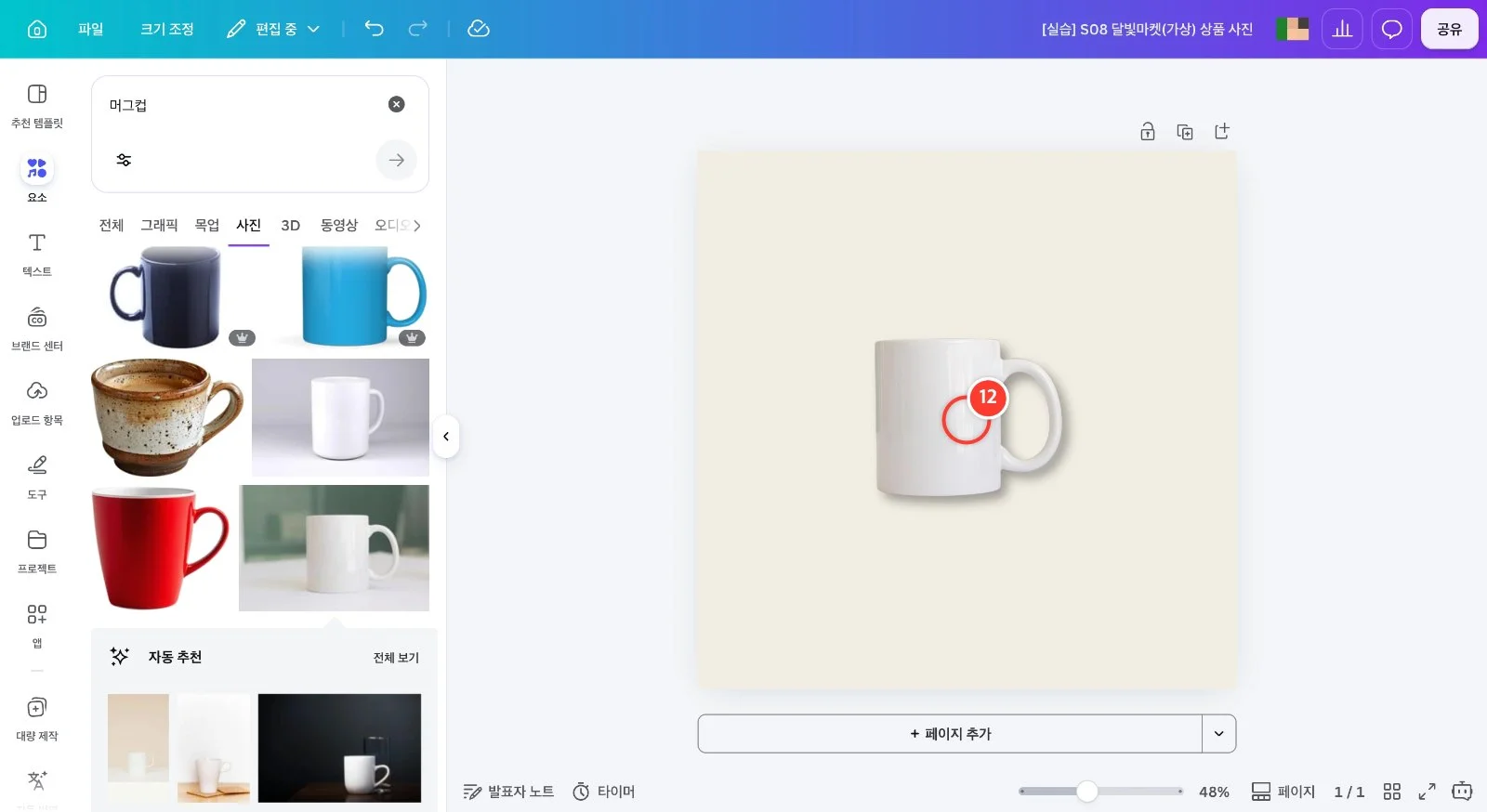The width and height of the screenshot is (1487, 812).
Task: Open the 크기 조정 menu
Action: pyautogui.click(x=167, y=29)
